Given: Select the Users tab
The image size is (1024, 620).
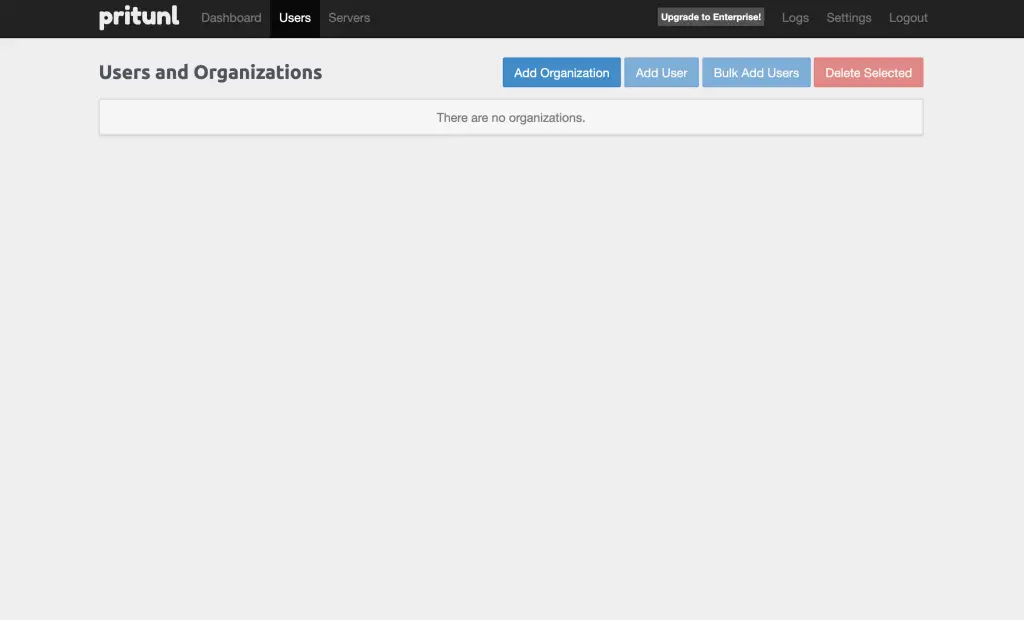Looking at the screenshot, I should tap(294, 17).
